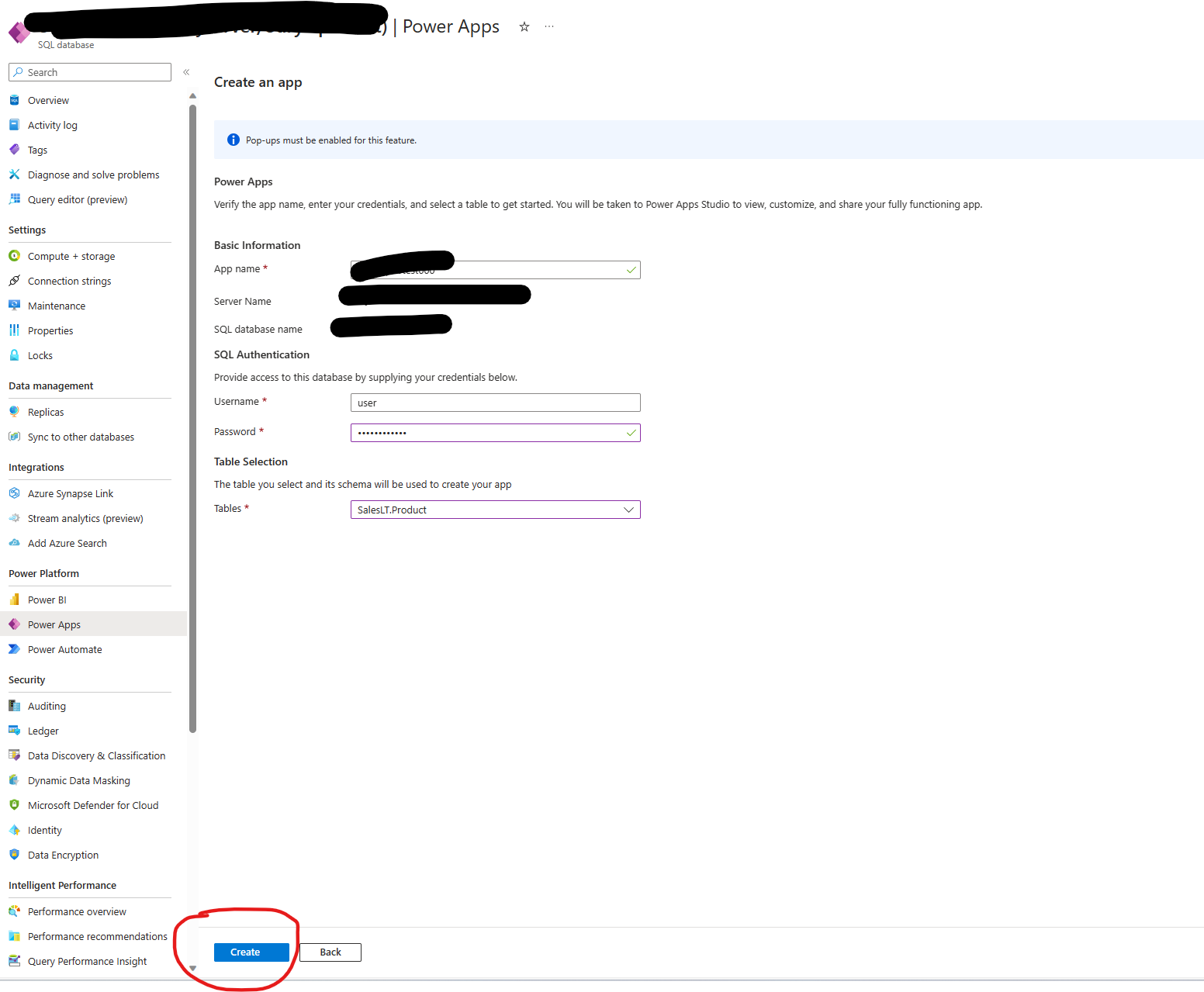Click the Microsoft Defender for Cloud shield icon
Screen dimensions: 1204x992
pyautogui.click(x=14, y=805)
